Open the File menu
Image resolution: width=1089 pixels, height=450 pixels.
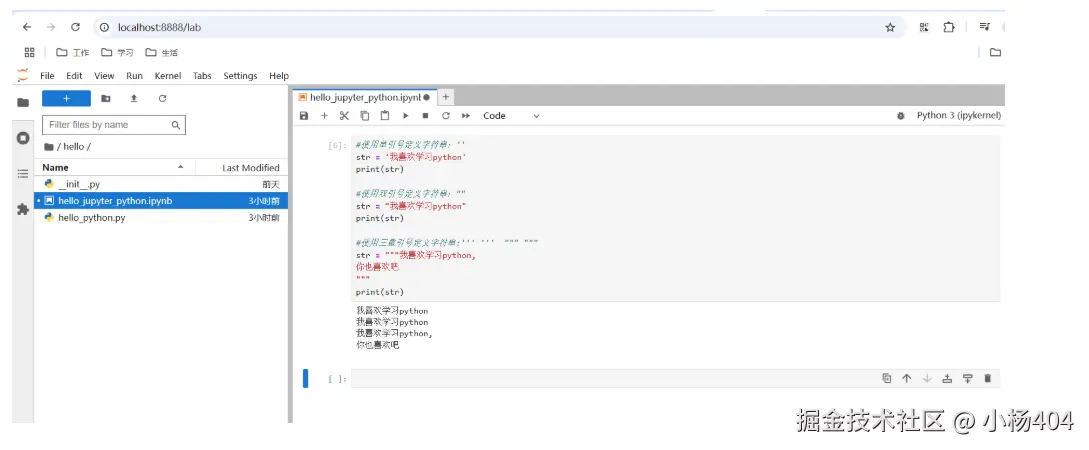(47, 76)
